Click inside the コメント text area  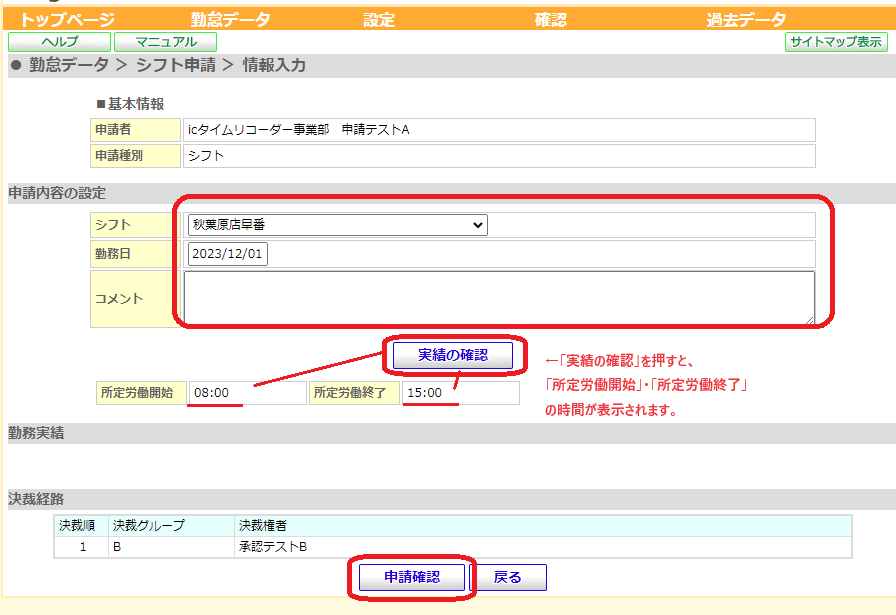[499, 298]
